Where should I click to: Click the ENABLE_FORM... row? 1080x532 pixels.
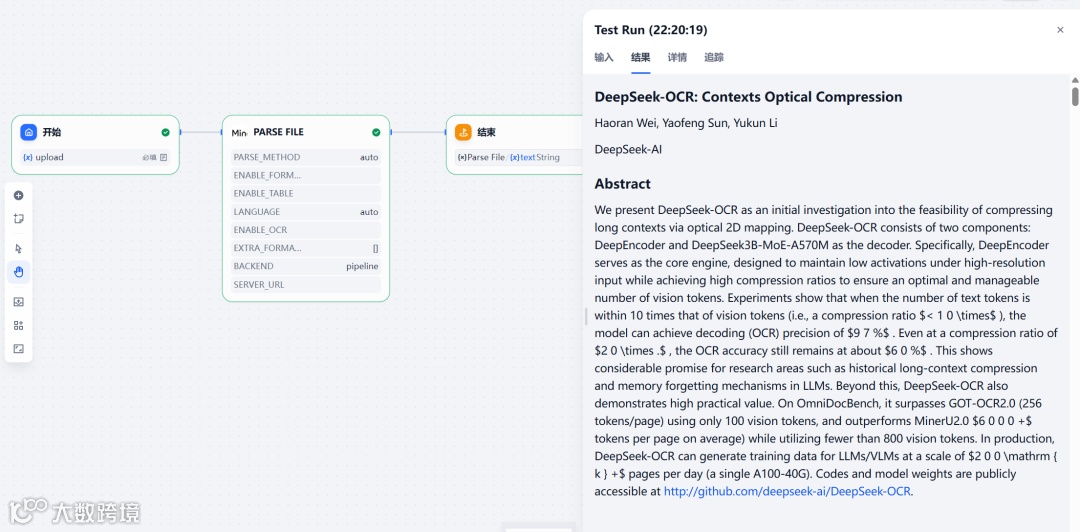(306, 175)
